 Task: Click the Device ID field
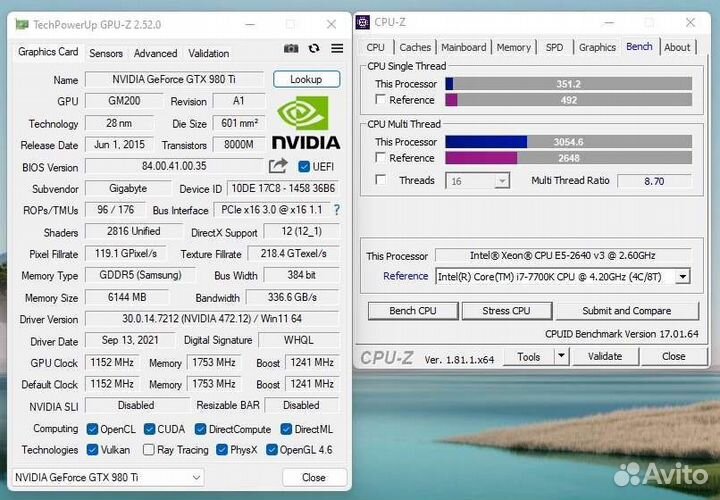pyautogui.click(x=283, y=188)
